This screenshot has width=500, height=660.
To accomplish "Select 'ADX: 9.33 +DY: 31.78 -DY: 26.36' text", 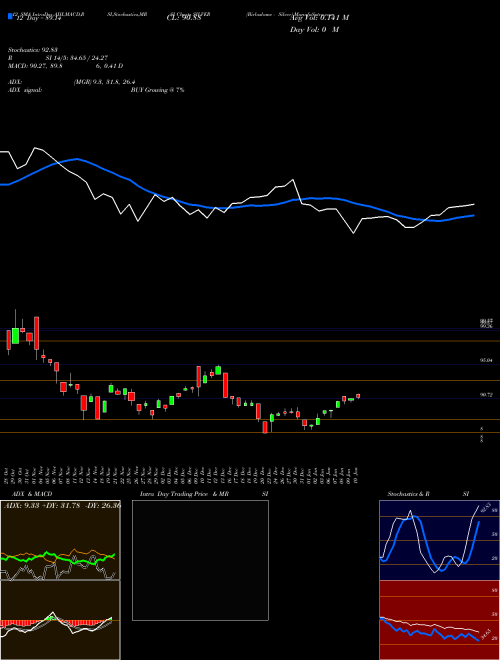I will pyautogui.click(x=62, y=506).
